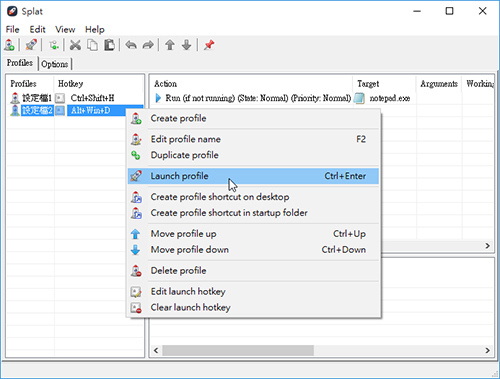Click the Action column header
Image resolution: width=500 pixels, height=379 pixels.
pyautogui.click(x=252, y=83)
